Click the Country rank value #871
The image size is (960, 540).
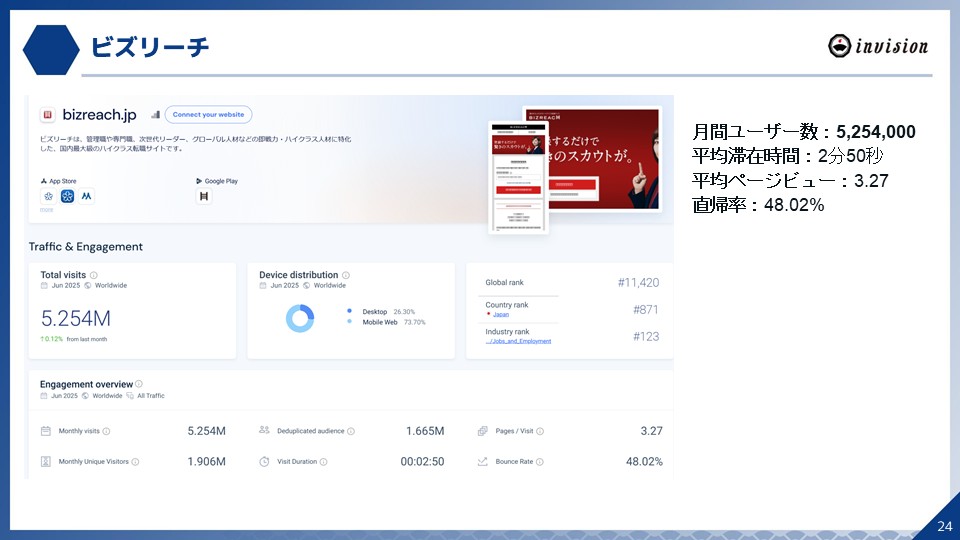click(646, 309)
